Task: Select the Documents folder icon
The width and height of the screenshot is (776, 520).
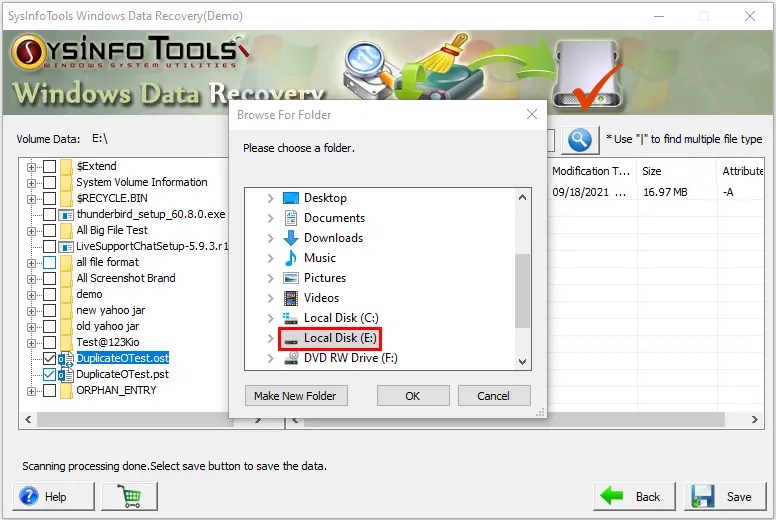Action: click(291, 218)
